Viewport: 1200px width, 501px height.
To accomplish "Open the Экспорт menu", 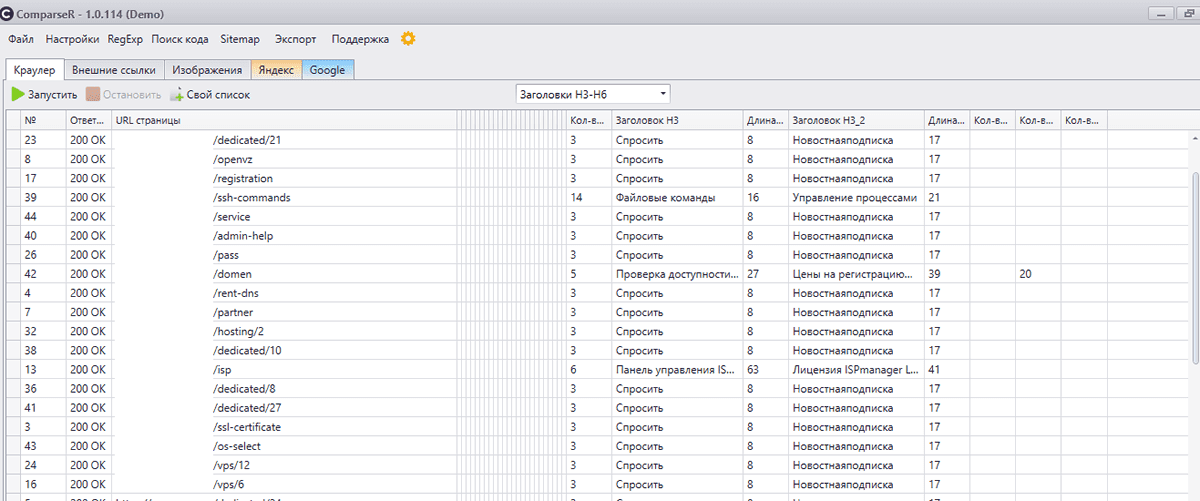I will point(295,40).
